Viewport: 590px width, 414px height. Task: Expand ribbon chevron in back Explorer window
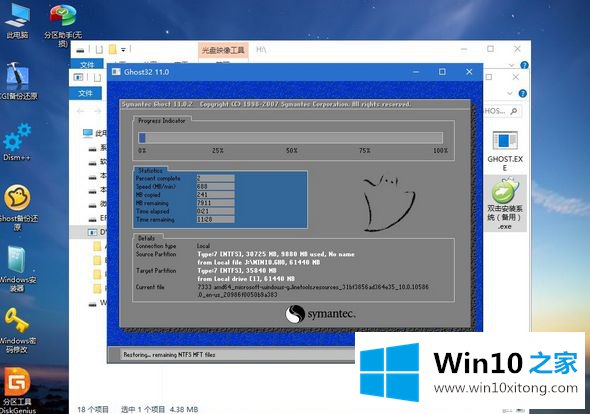coord(511,65)
